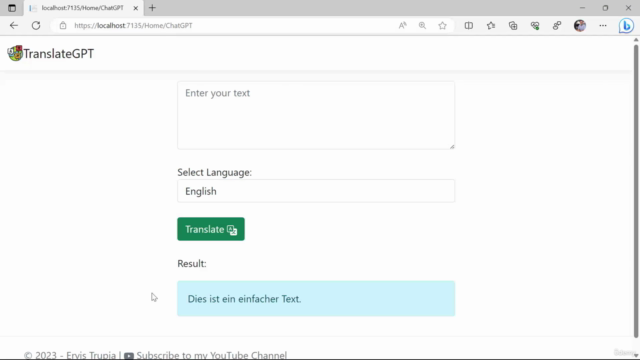Viewport: 640px width, 360px height.
Task: Open the Bing sidebar icon
Action: [626, 26]
